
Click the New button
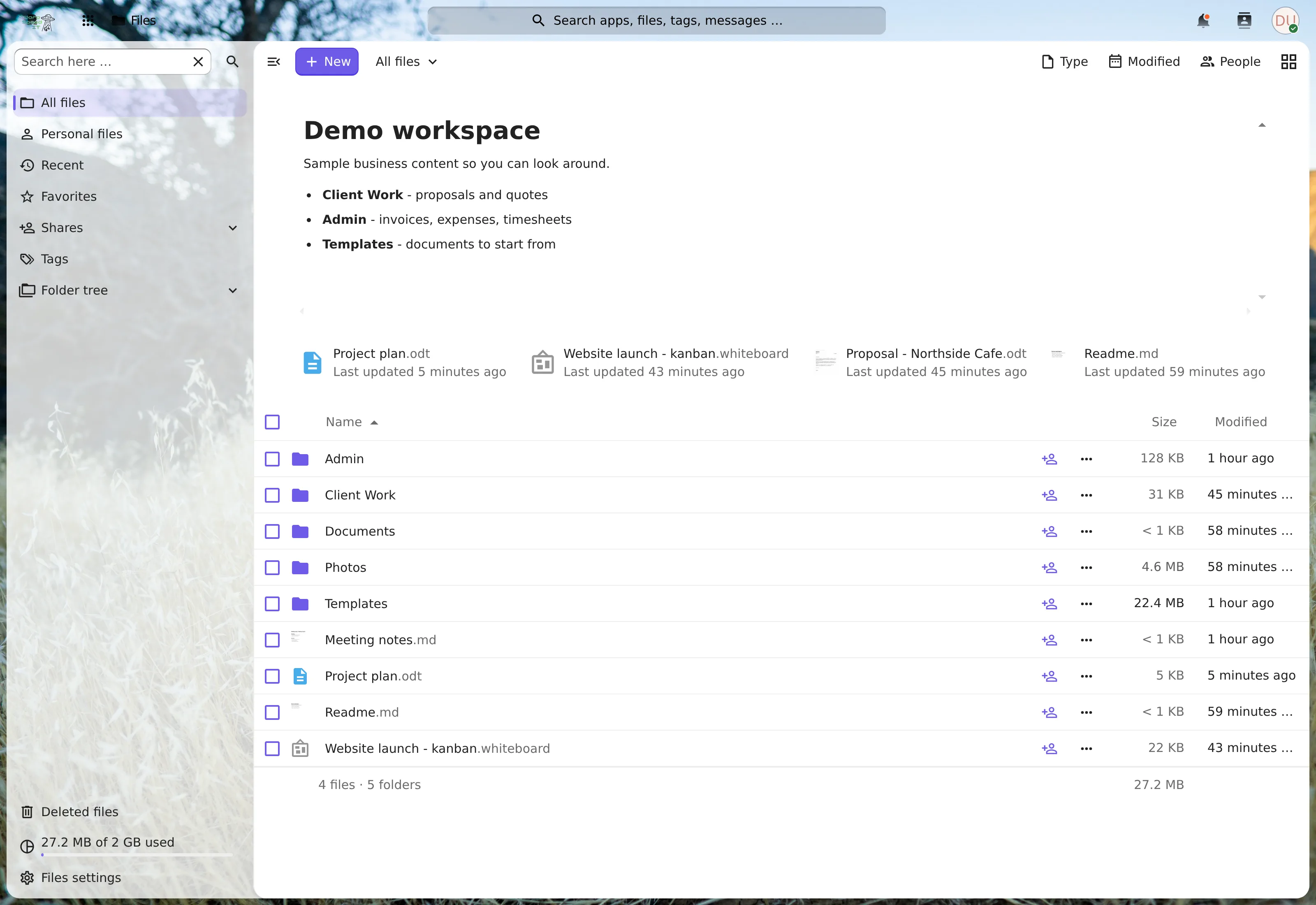pyautogui.click(x=327, y=61)
